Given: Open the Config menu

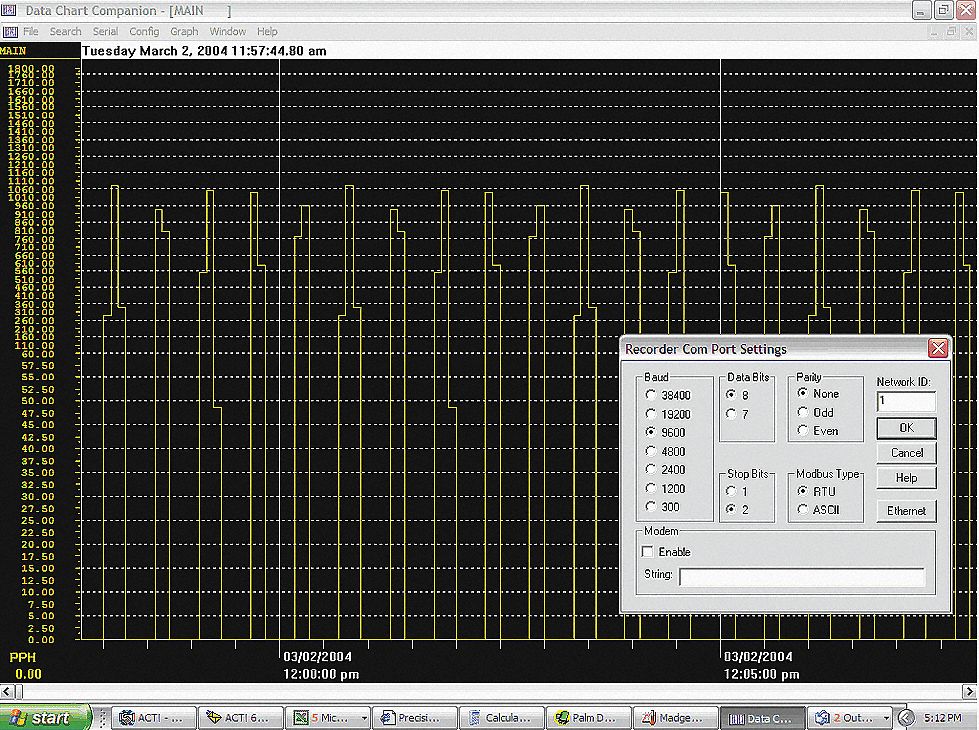Looking at the screenshot, I should click(144, 31).
